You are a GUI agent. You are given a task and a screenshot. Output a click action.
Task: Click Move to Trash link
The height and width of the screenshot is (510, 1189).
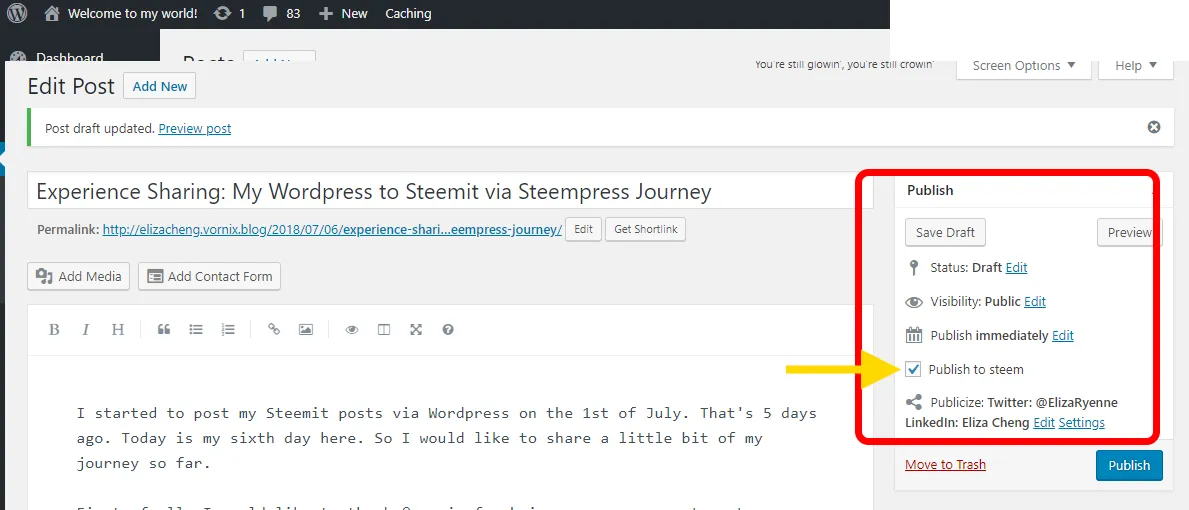coord(946,465)
